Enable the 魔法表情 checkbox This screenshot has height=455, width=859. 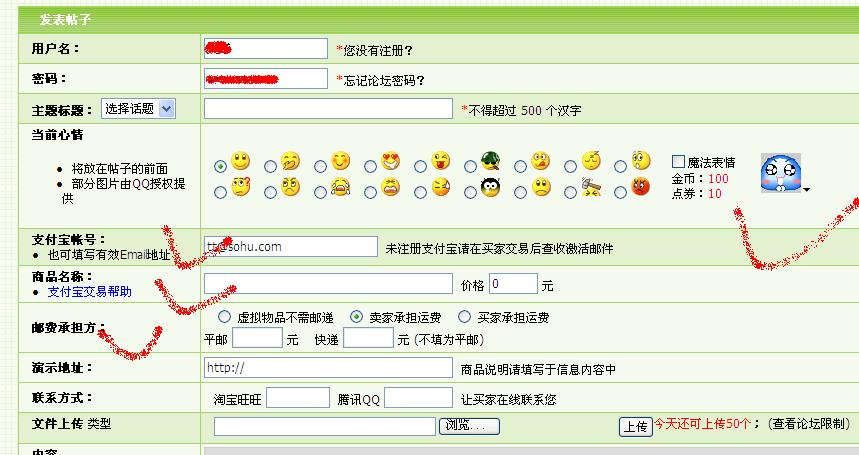[x=678, y=162]
